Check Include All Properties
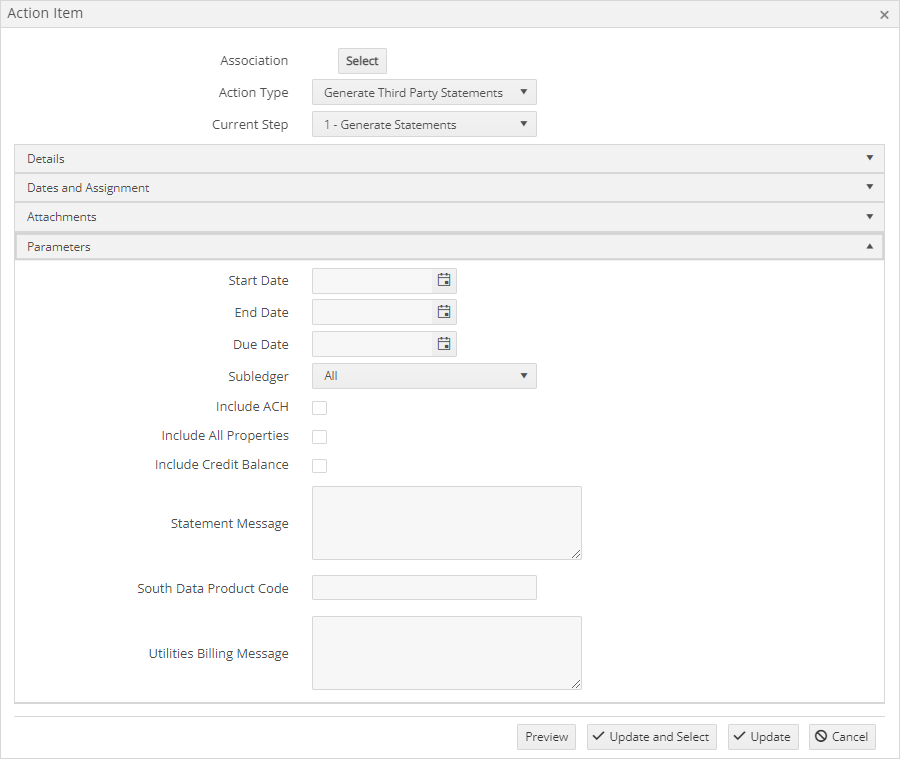This screenshot has height=759, width=900. 320,437
